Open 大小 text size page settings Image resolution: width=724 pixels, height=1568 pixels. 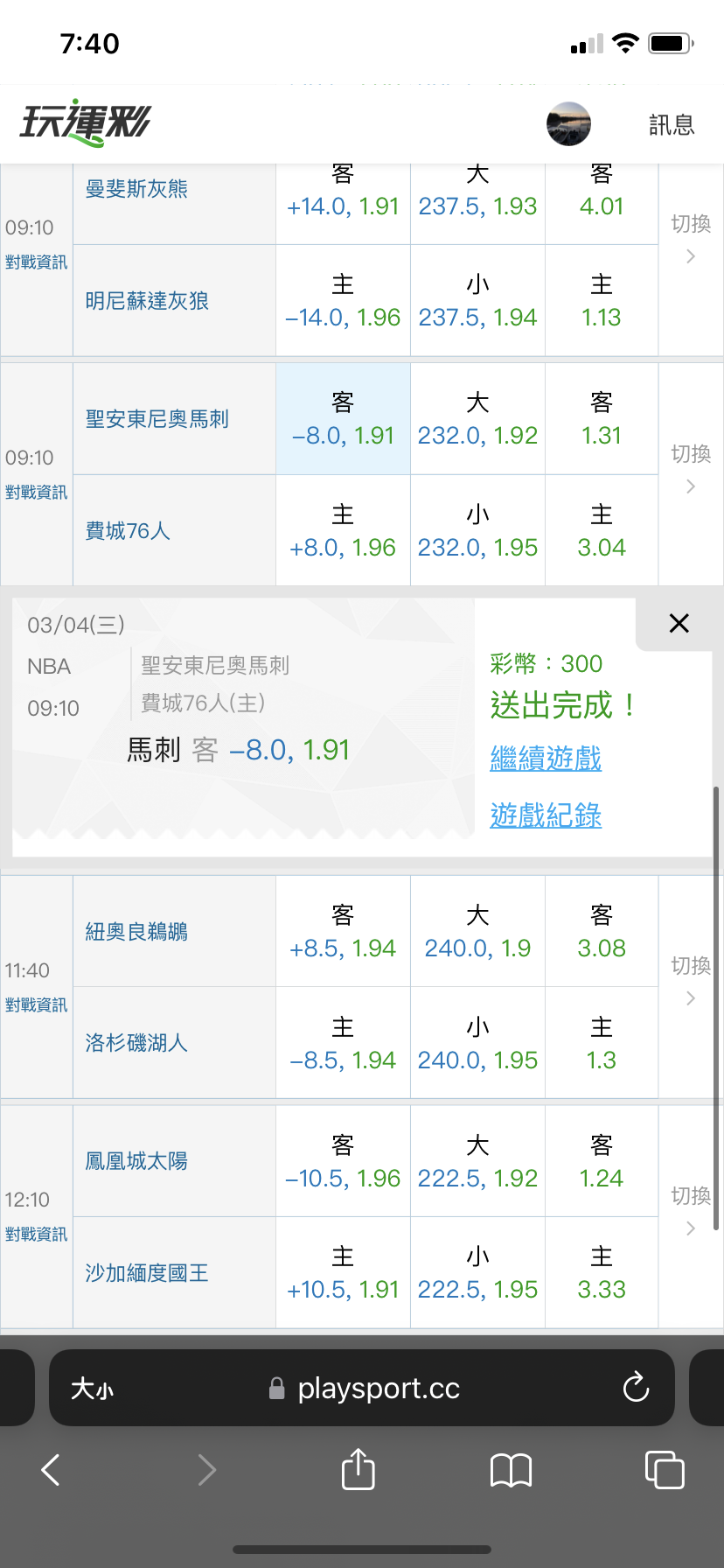coord(92,1389)
